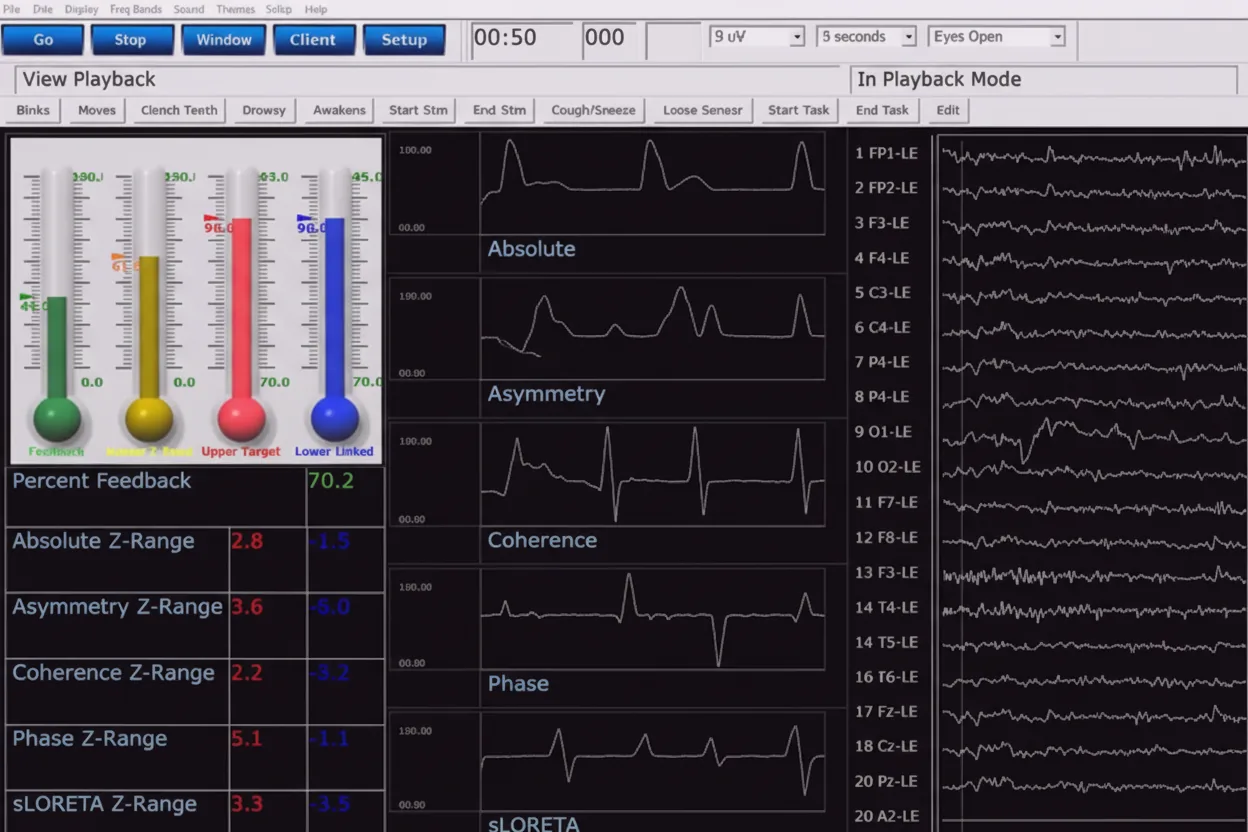The width and height of the screenshot is (1248, 832).
Task: Open Setup from the blue button row
Action: (404, 40)
